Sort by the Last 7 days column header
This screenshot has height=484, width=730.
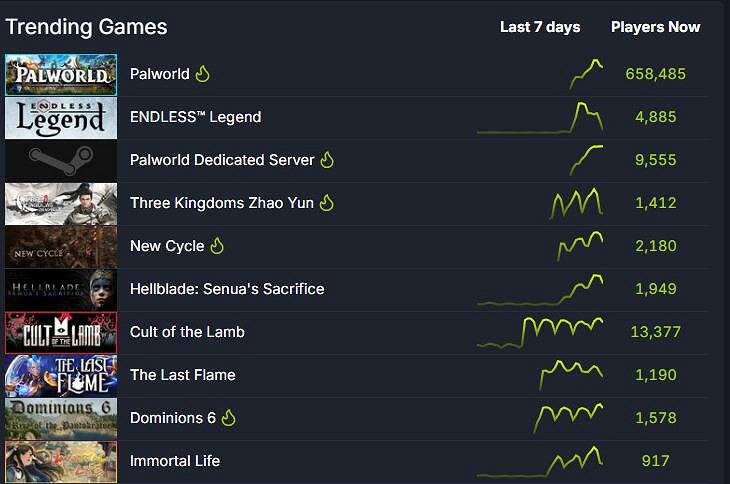click(x=540, y=27)
